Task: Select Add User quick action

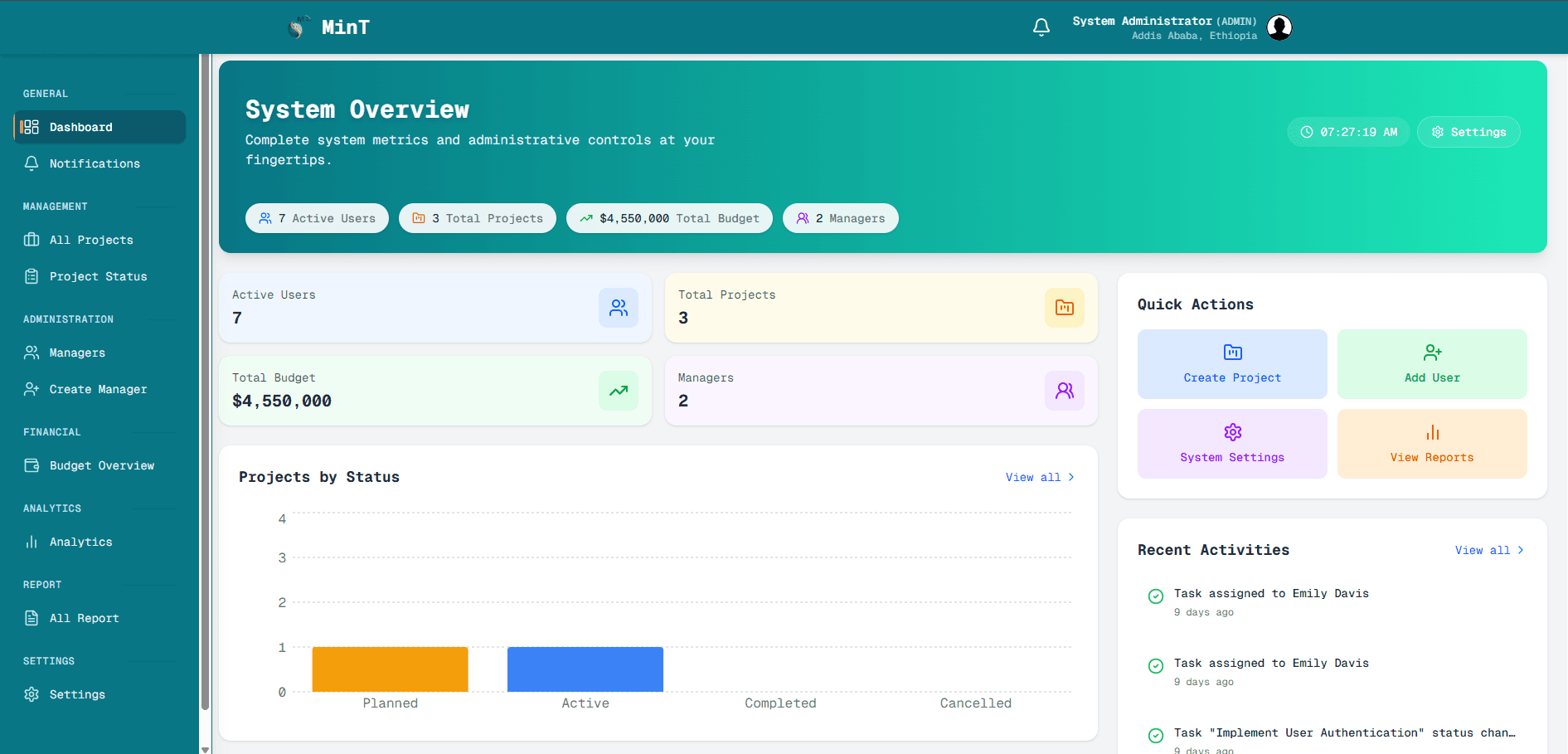Action: point(1432,364)
